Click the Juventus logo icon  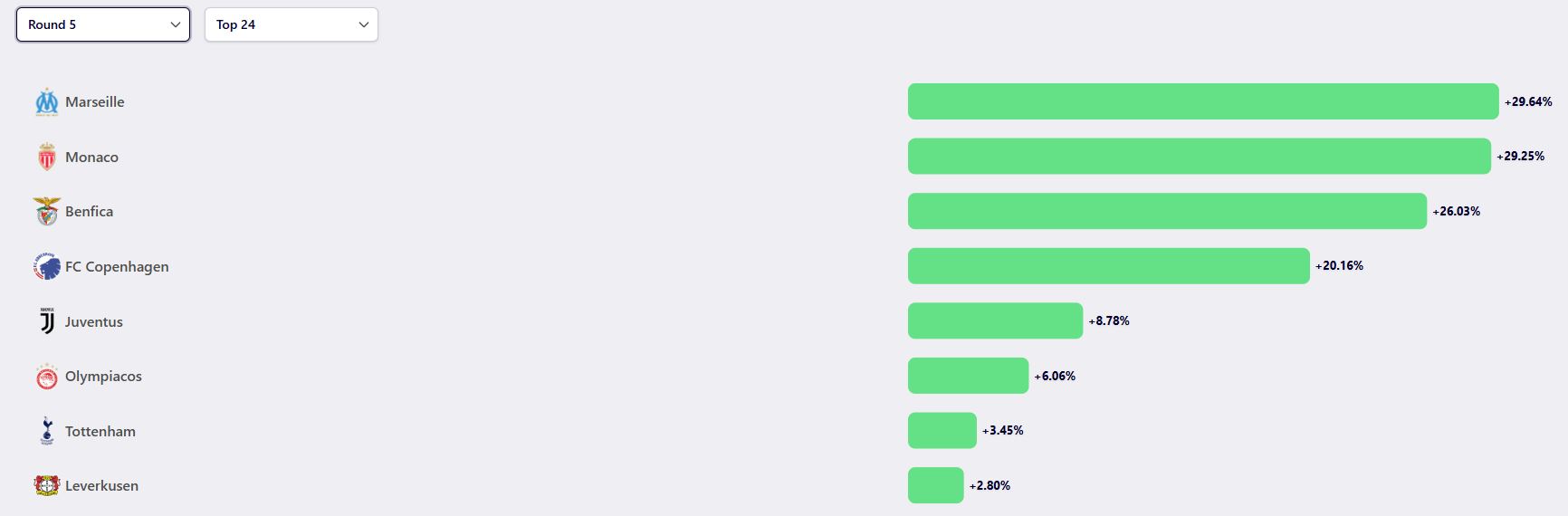pos(47,321)
